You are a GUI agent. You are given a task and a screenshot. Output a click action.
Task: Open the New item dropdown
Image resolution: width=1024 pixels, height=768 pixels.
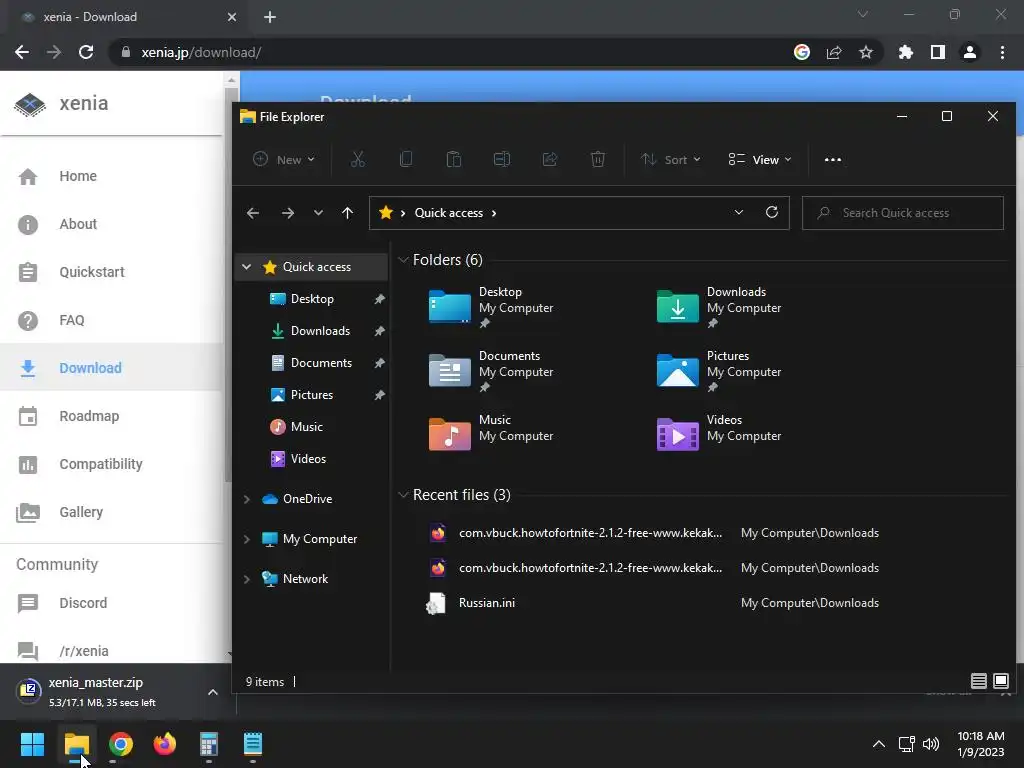click(x=284, y=159)
